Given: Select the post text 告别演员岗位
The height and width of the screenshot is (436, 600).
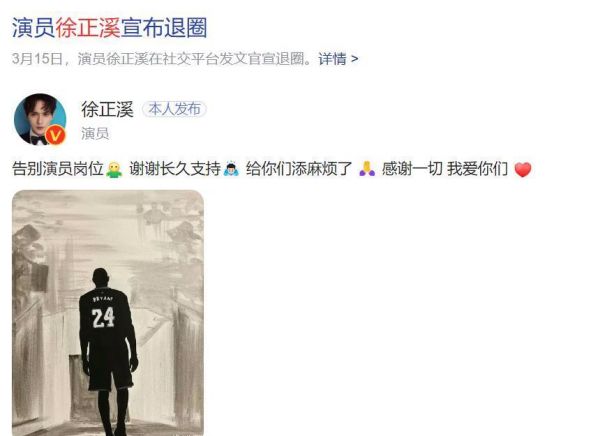Looking at the screenshot, I should 58,169.
